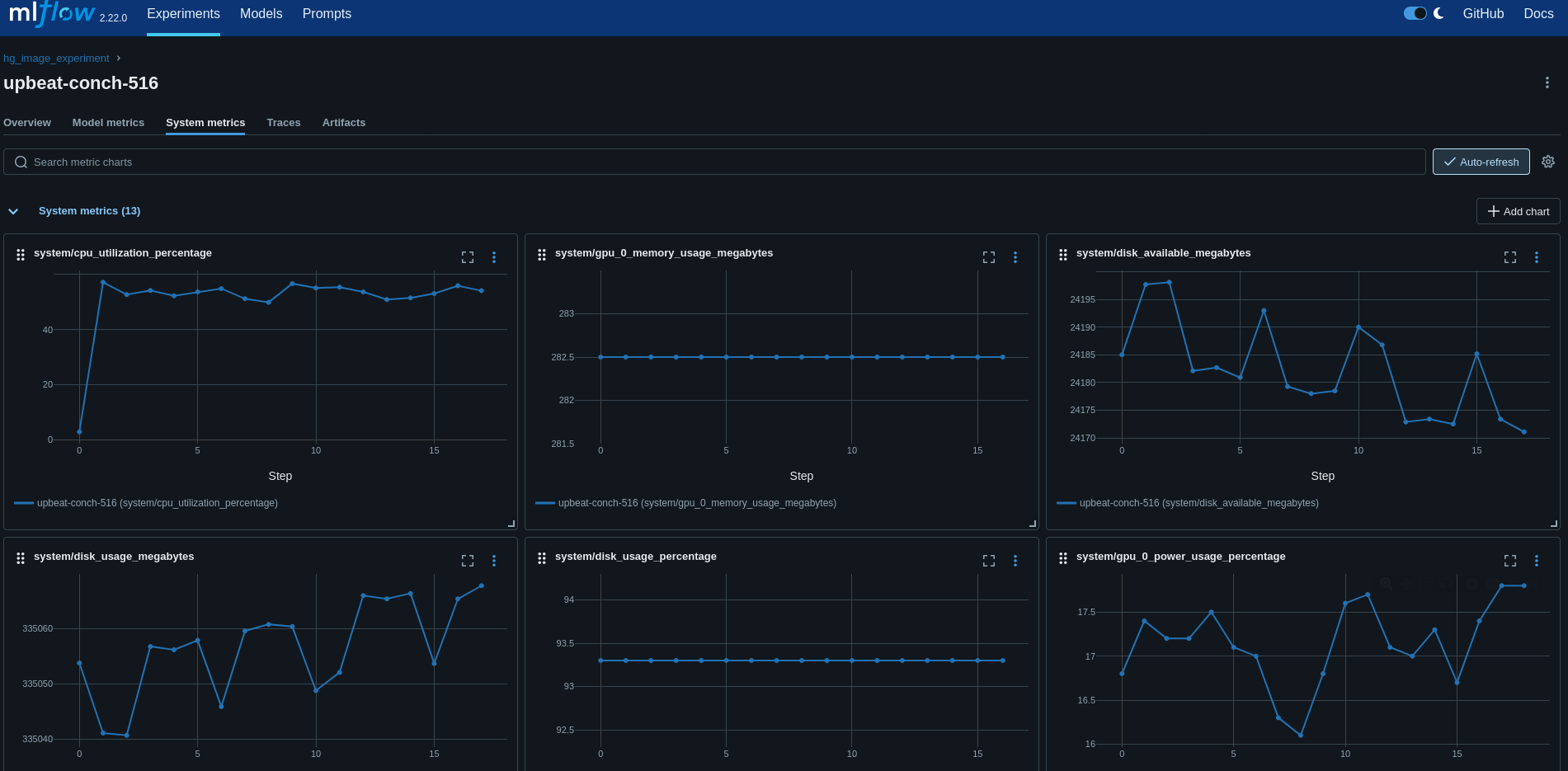Collapse the System metrics section
Image resolution: width=1568 pixels, height=771 pixels.
(x=13, y=211)
